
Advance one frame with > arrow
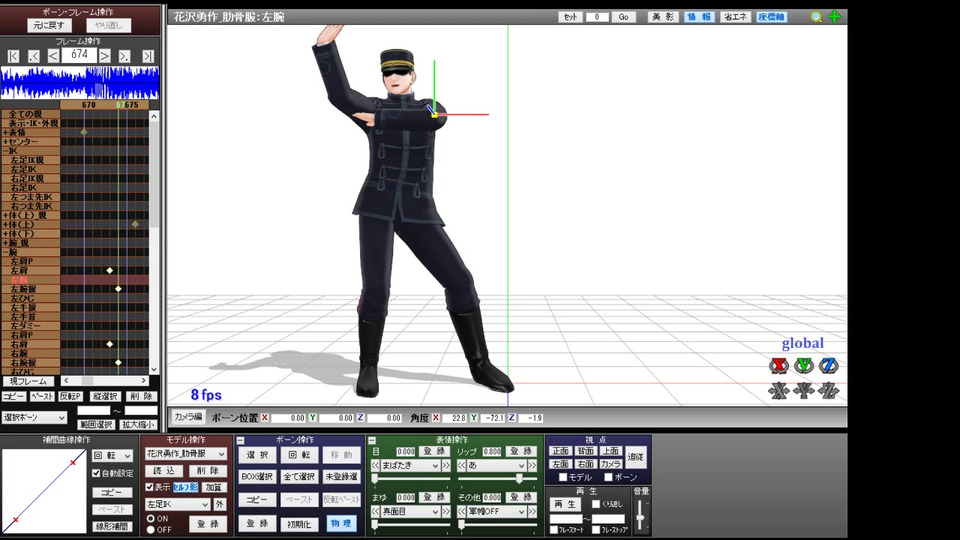(105, 56)
